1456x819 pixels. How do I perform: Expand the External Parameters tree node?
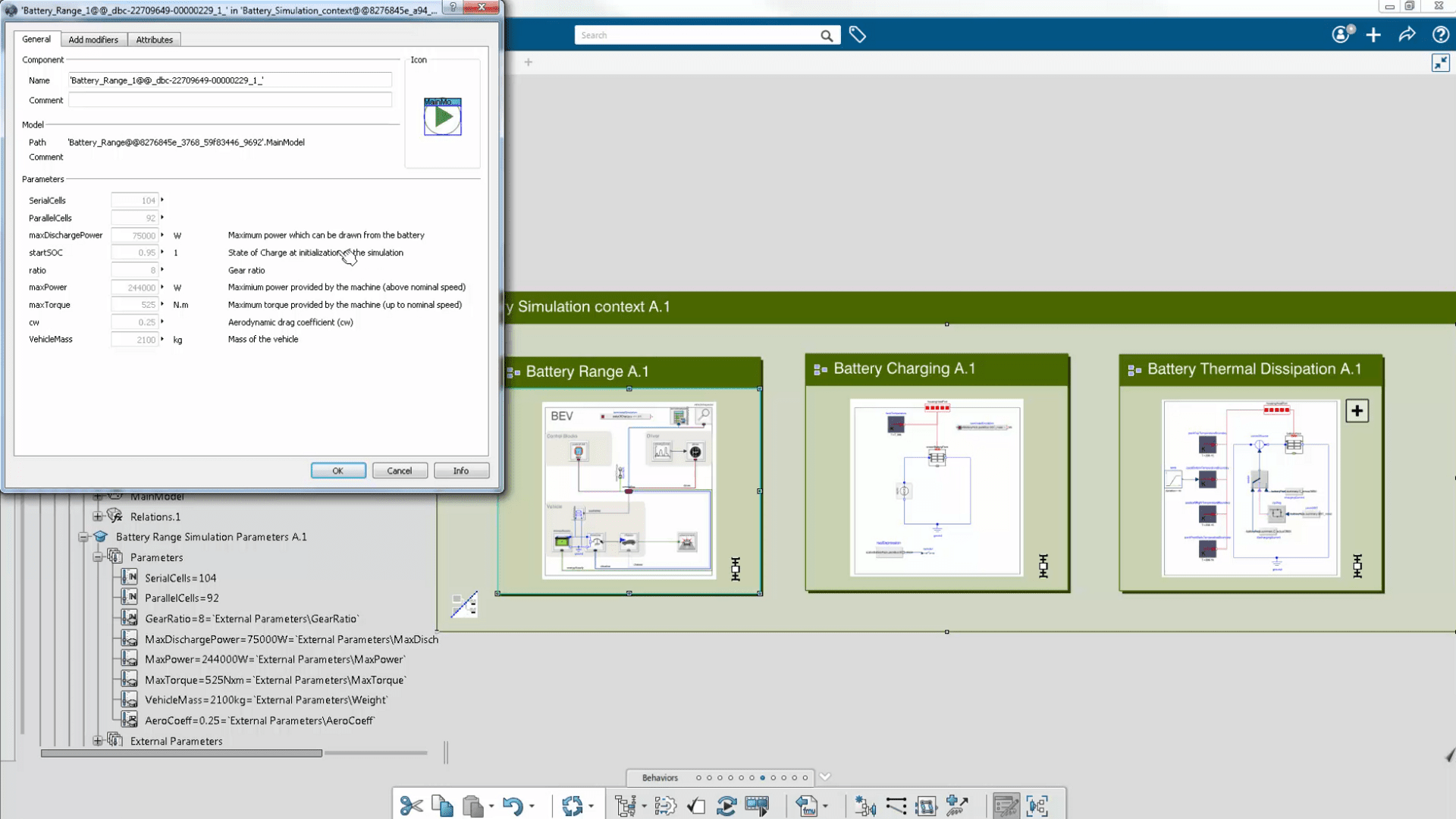click(x=97, y=740)
